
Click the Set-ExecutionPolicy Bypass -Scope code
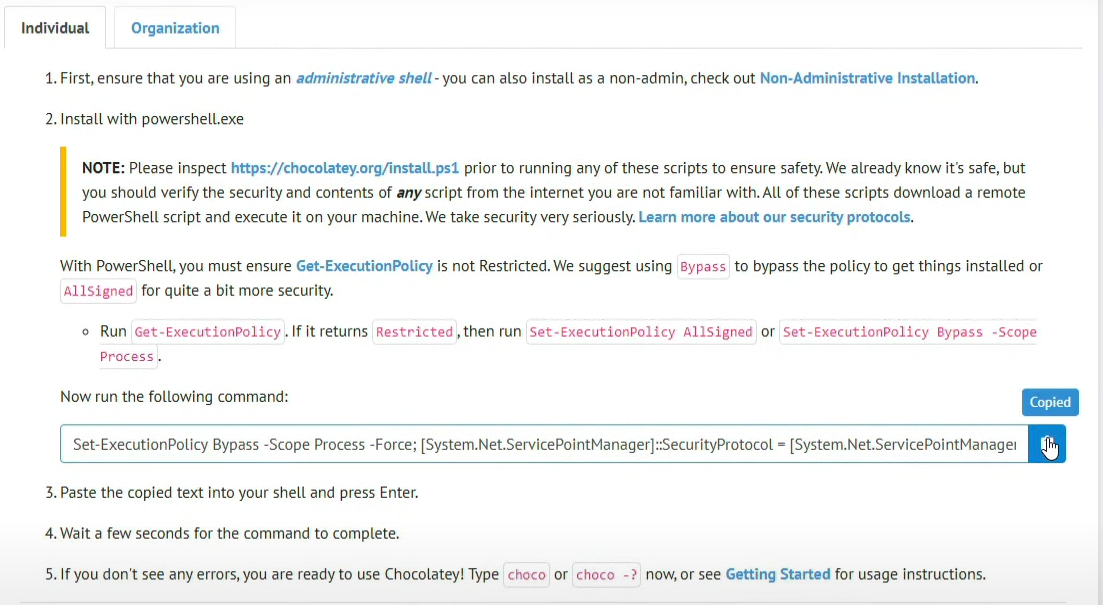click(x=909, y=332)
